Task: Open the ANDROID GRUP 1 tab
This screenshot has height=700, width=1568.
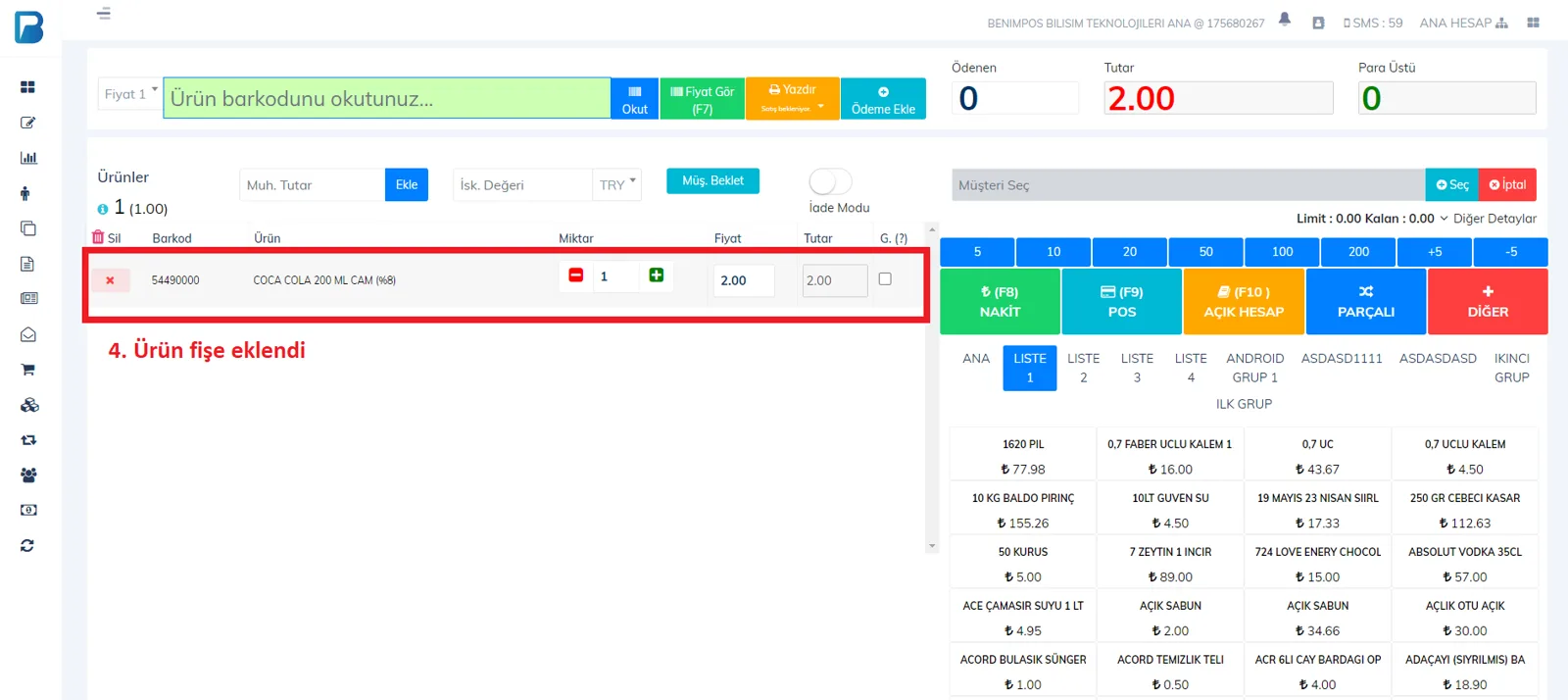Action: [x=1255, y=368]
